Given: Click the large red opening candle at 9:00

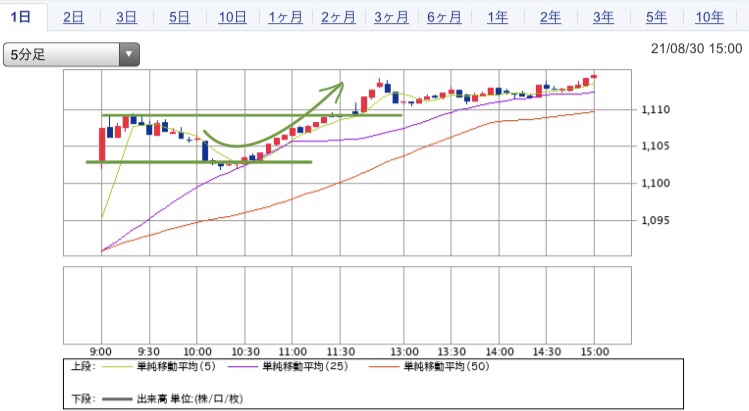Looking at the screenshot, I should [x=102, y=145].
